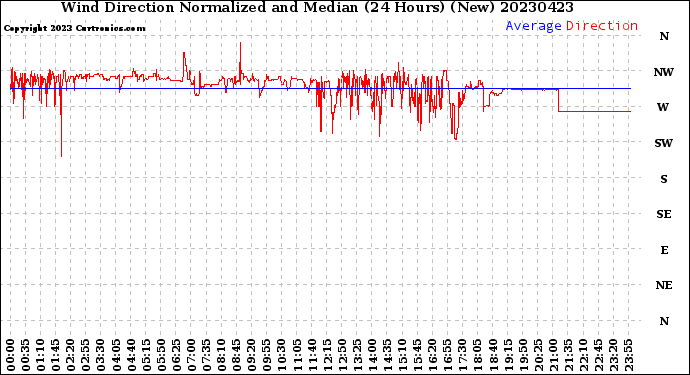Click the "21:00" time axis label
Screen dimensions: 690x375
553,355
